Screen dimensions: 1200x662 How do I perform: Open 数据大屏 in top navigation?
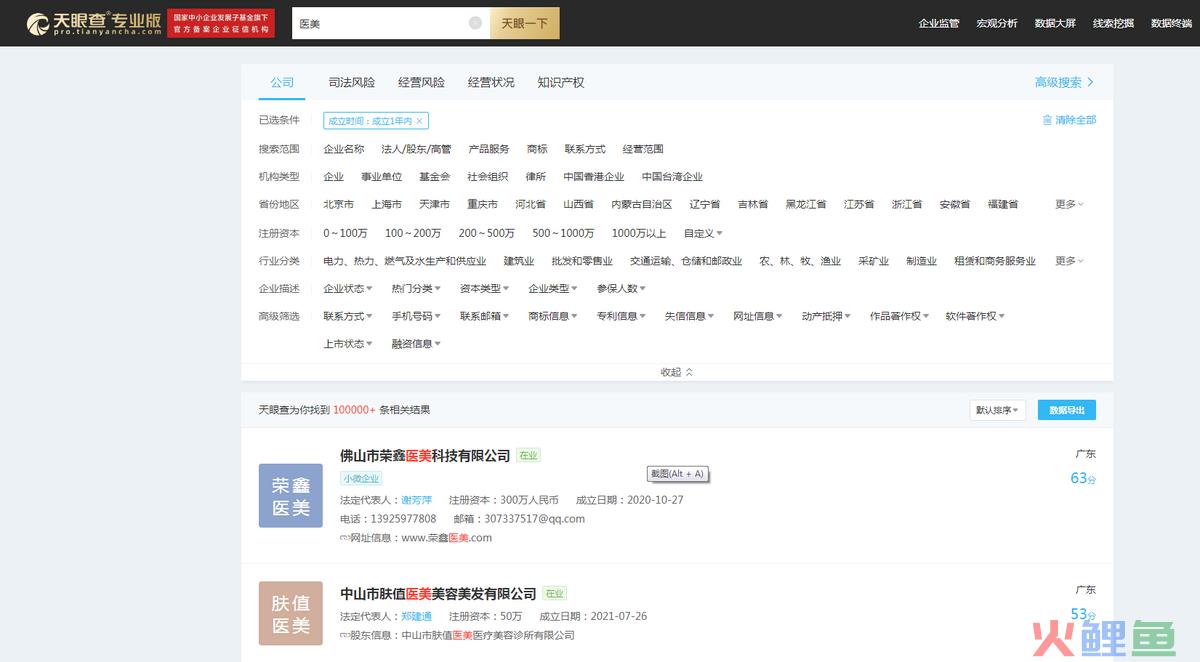point(1055,23)
